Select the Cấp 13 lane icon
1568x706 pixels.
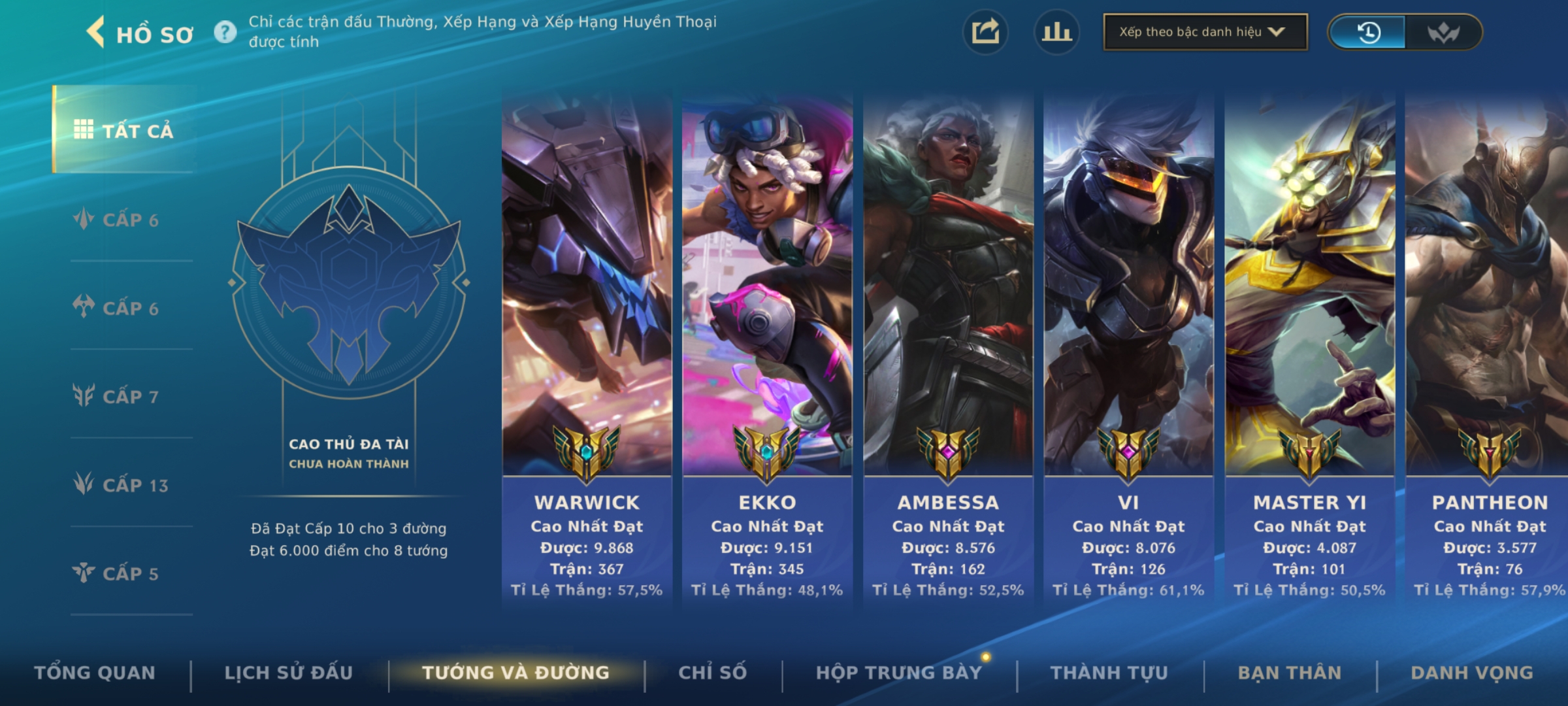point(84,484)
